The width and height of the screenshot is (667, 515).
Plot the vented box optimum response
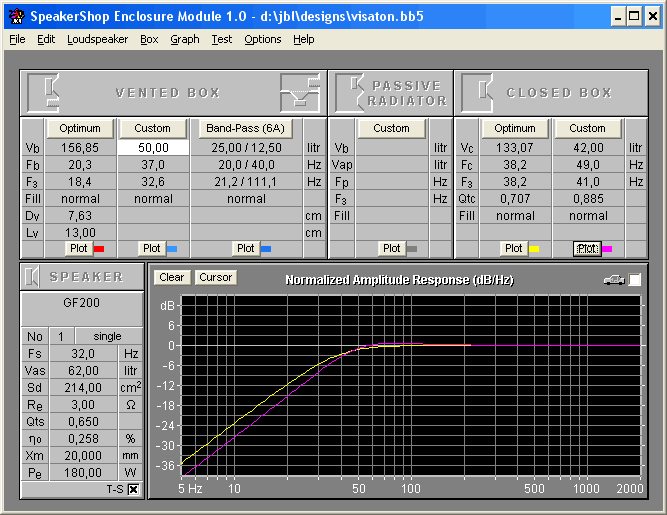point(79,248)
